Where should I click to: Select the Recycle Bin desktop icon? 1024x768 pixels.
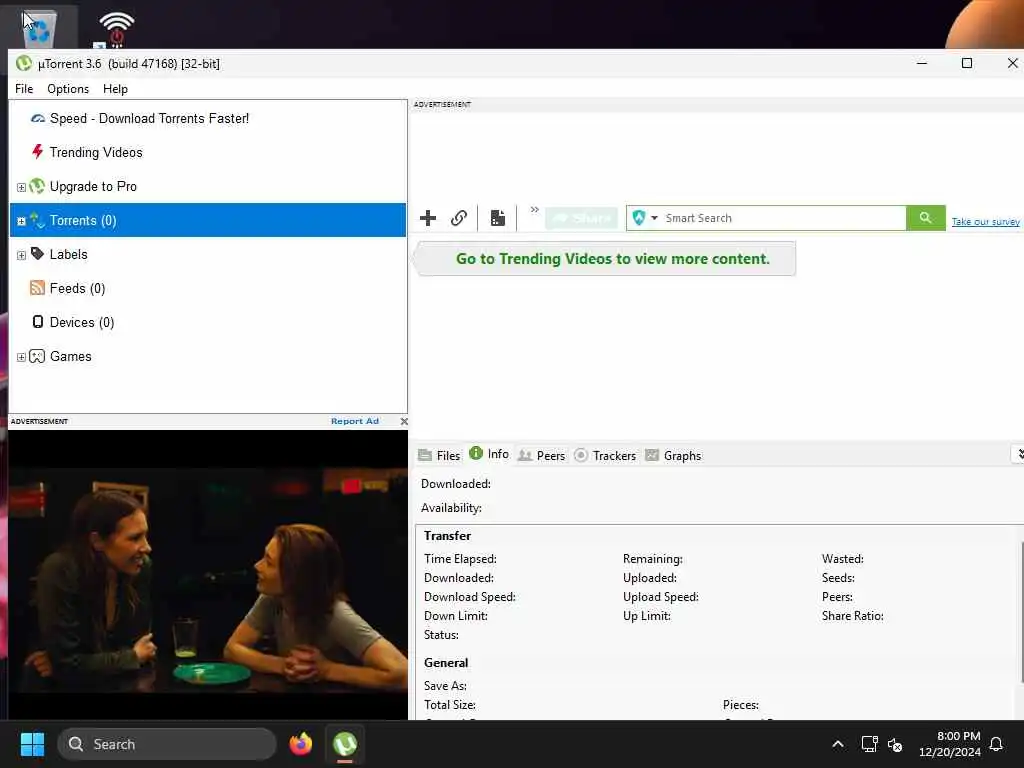point(39,27)
